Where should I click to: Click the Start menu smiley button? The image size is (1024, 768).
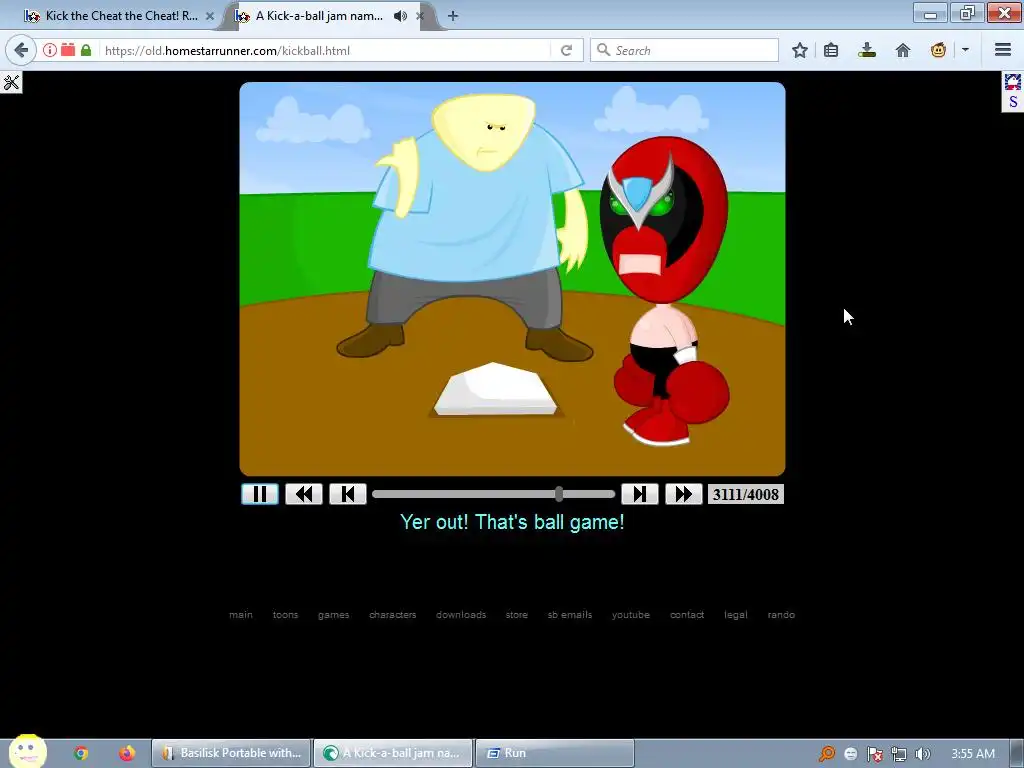tap(27, 751)
